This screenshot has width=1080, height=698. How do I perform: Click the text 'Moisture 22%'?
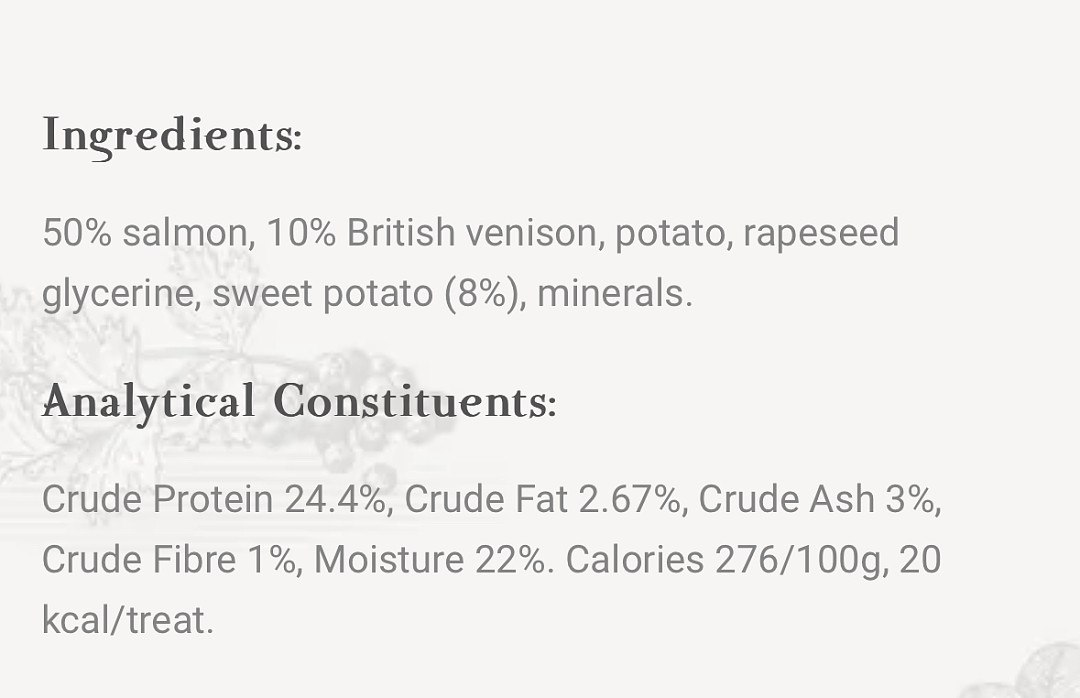coord(430,559)
